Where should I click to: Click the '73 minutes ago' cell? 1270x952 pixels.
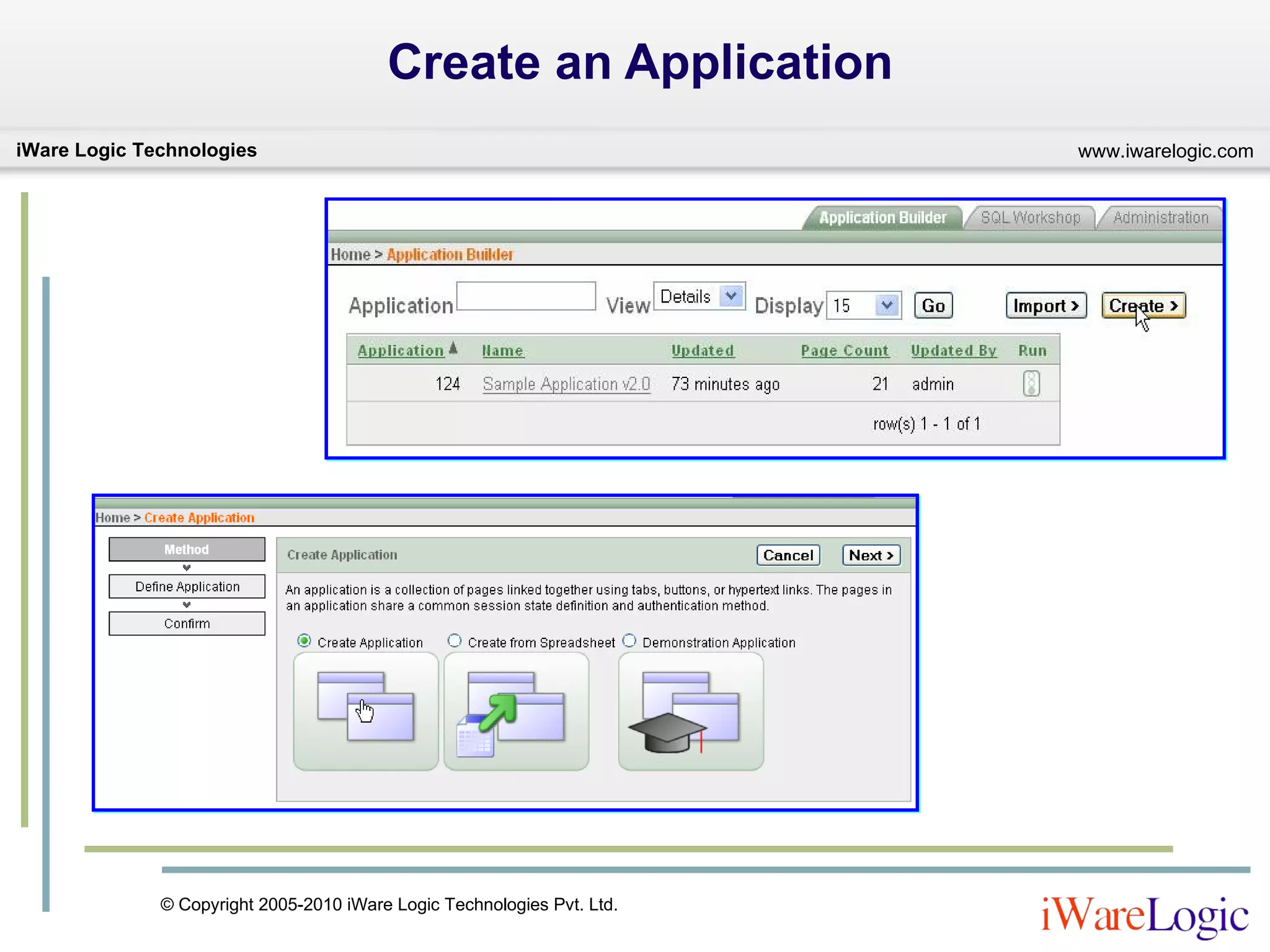(725, 384)
